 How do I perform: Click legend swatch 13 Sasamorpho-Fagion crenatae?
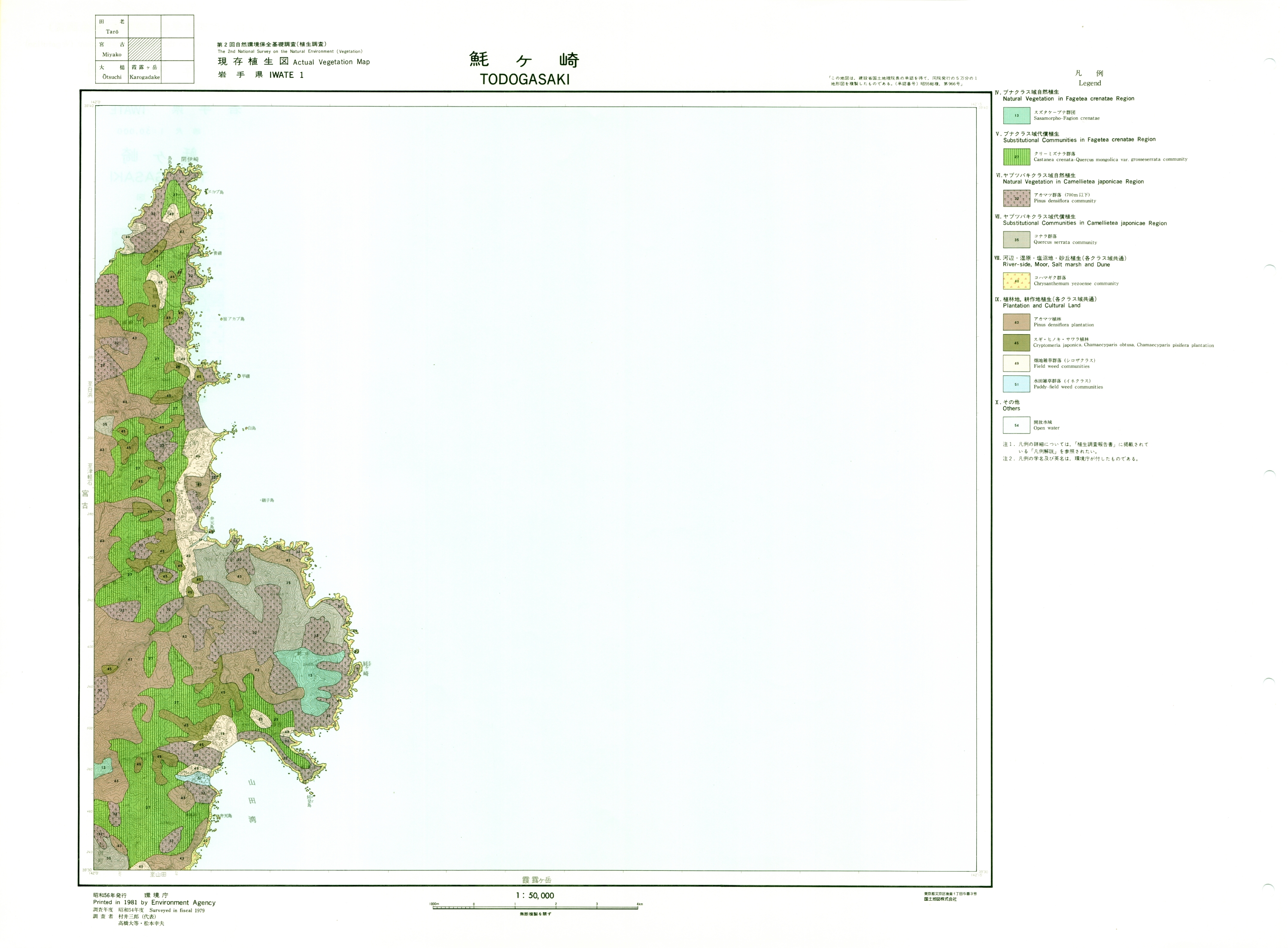(x=1016, y=116)
